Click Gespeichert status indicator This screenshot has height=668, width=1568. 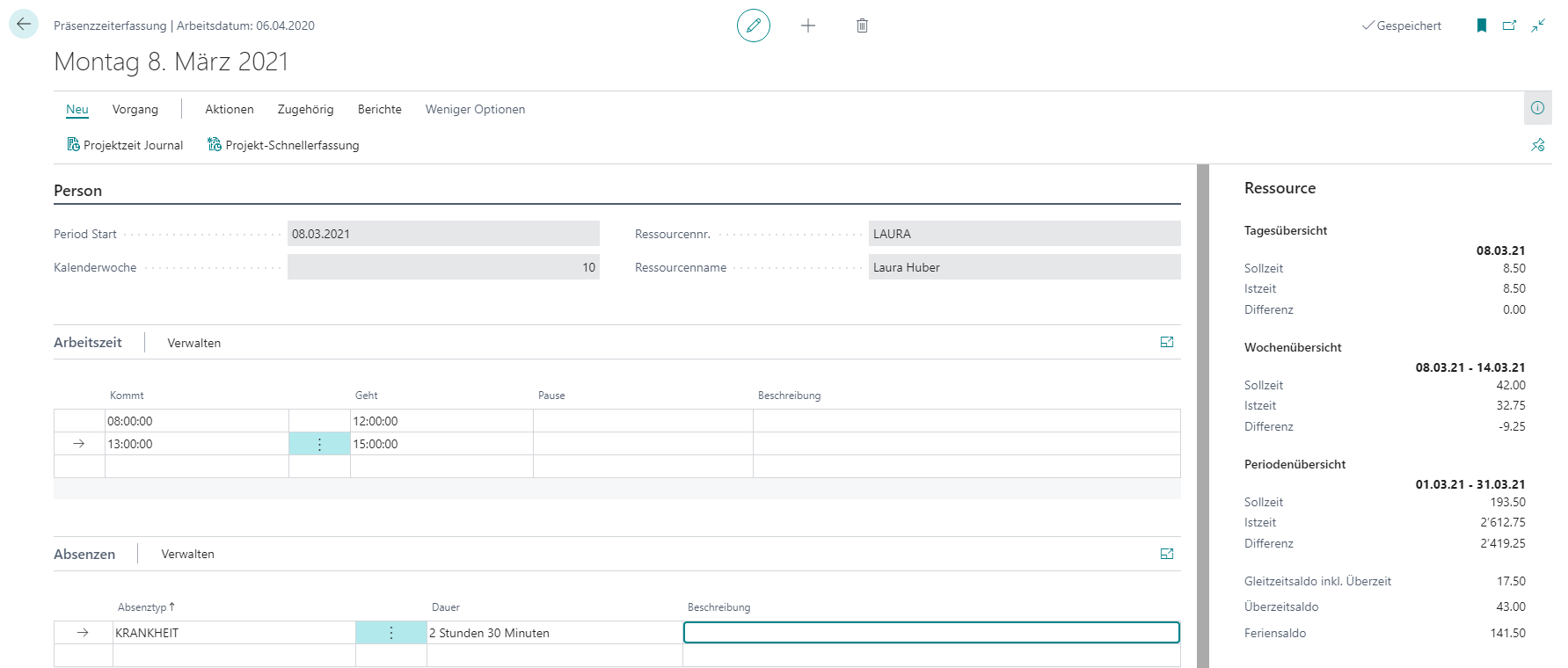point(1402,25)
